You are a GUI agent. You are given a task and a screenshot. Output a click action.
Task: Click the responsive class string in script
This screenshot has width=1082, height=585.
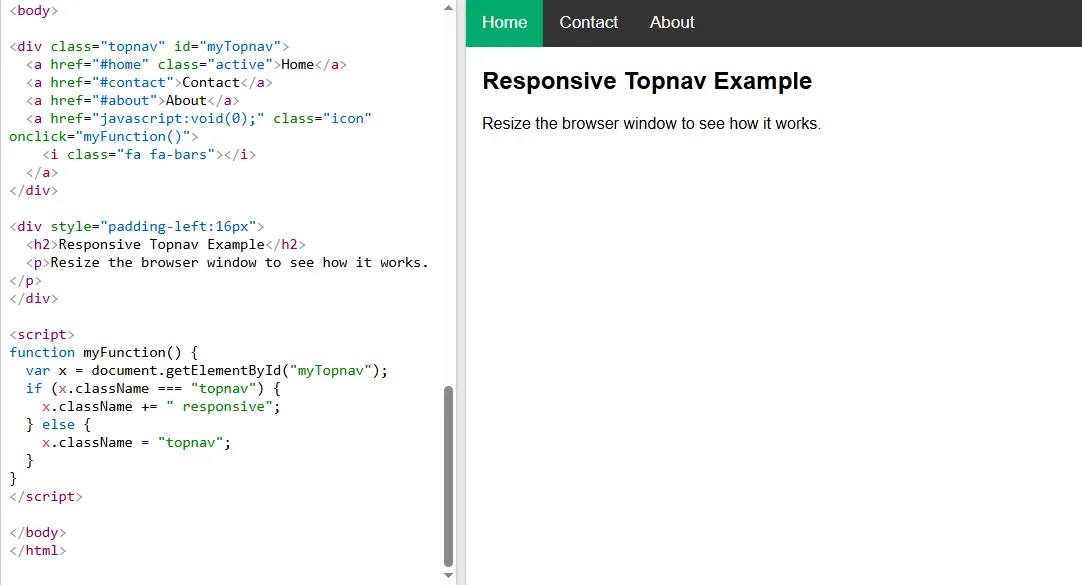point(225,406)
